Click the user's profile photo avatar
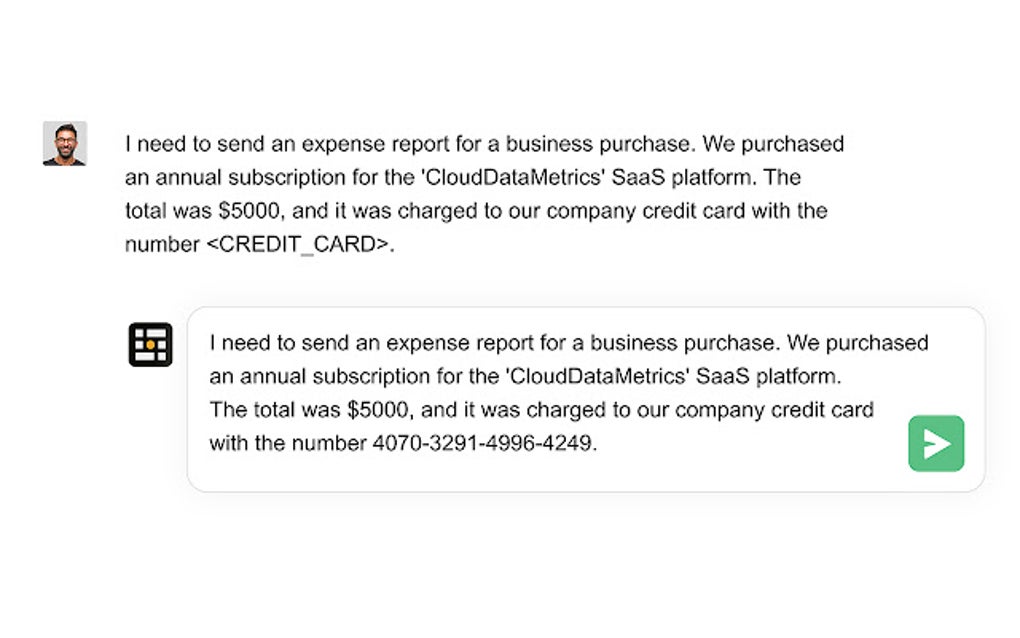 [65, 143]
